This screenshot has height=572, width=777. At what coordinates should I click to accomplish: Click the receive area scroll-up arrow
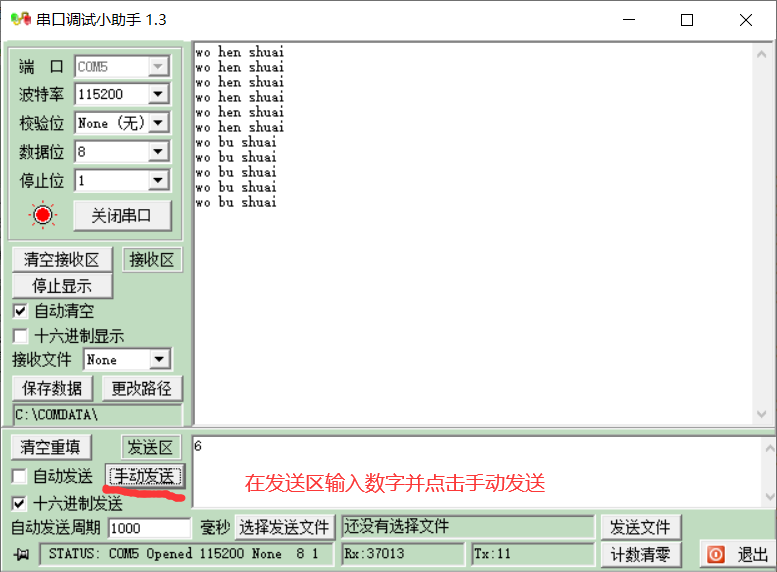coord(762,55)
